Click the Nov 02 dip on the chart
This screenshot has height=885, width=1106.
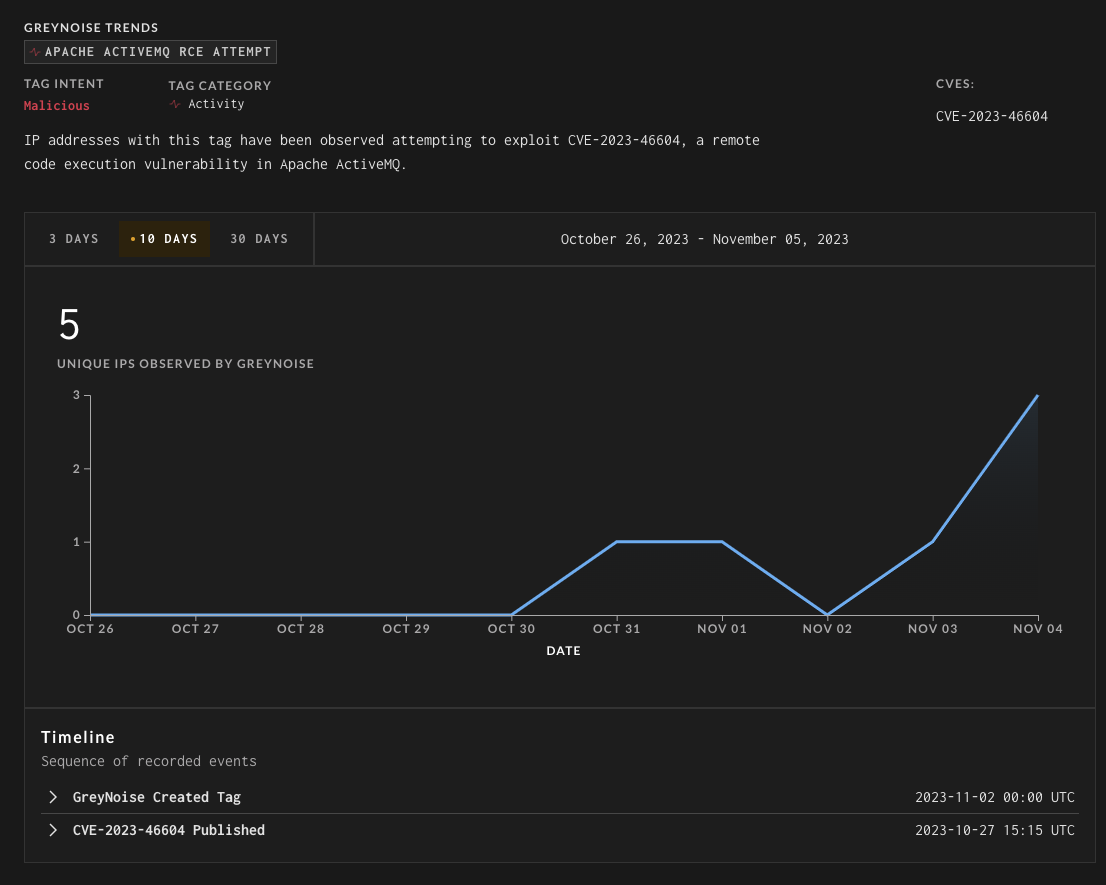828,614
